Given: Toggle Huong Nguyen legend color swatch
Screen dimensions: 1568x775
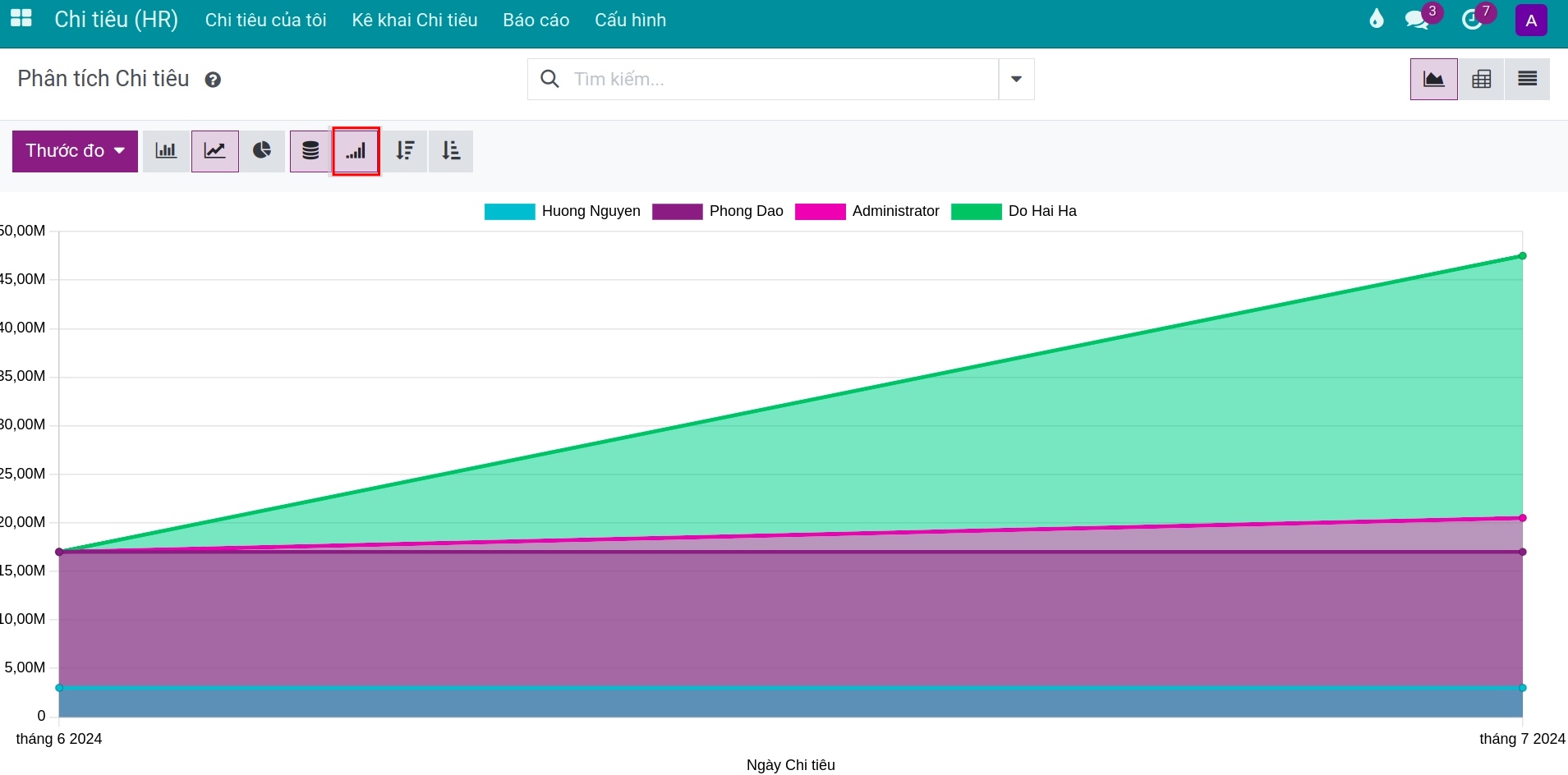Looking at the screenshot, I should click(509, 212).
